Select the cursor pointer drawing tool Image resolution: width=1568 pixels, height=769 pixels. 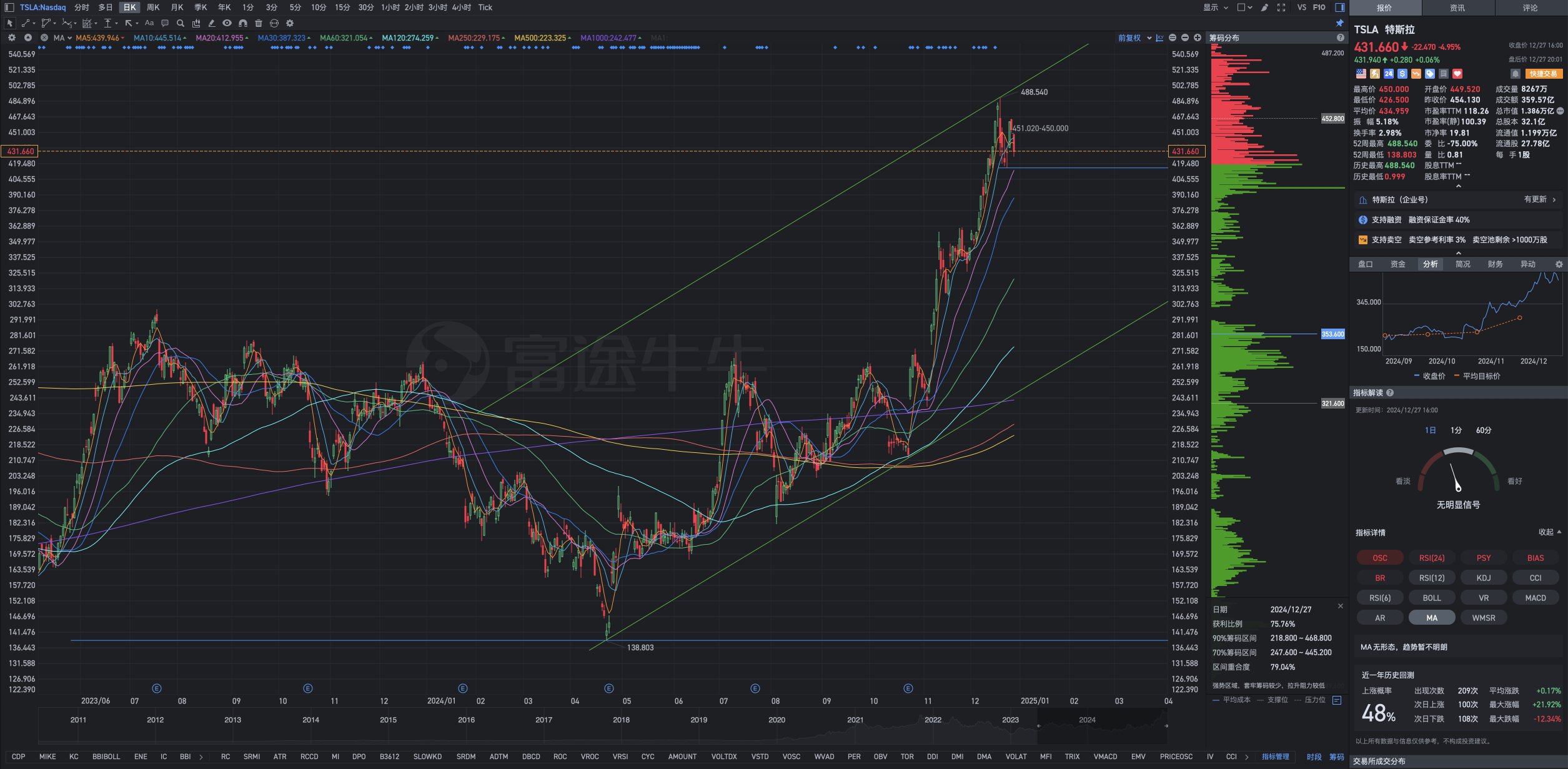10,23
